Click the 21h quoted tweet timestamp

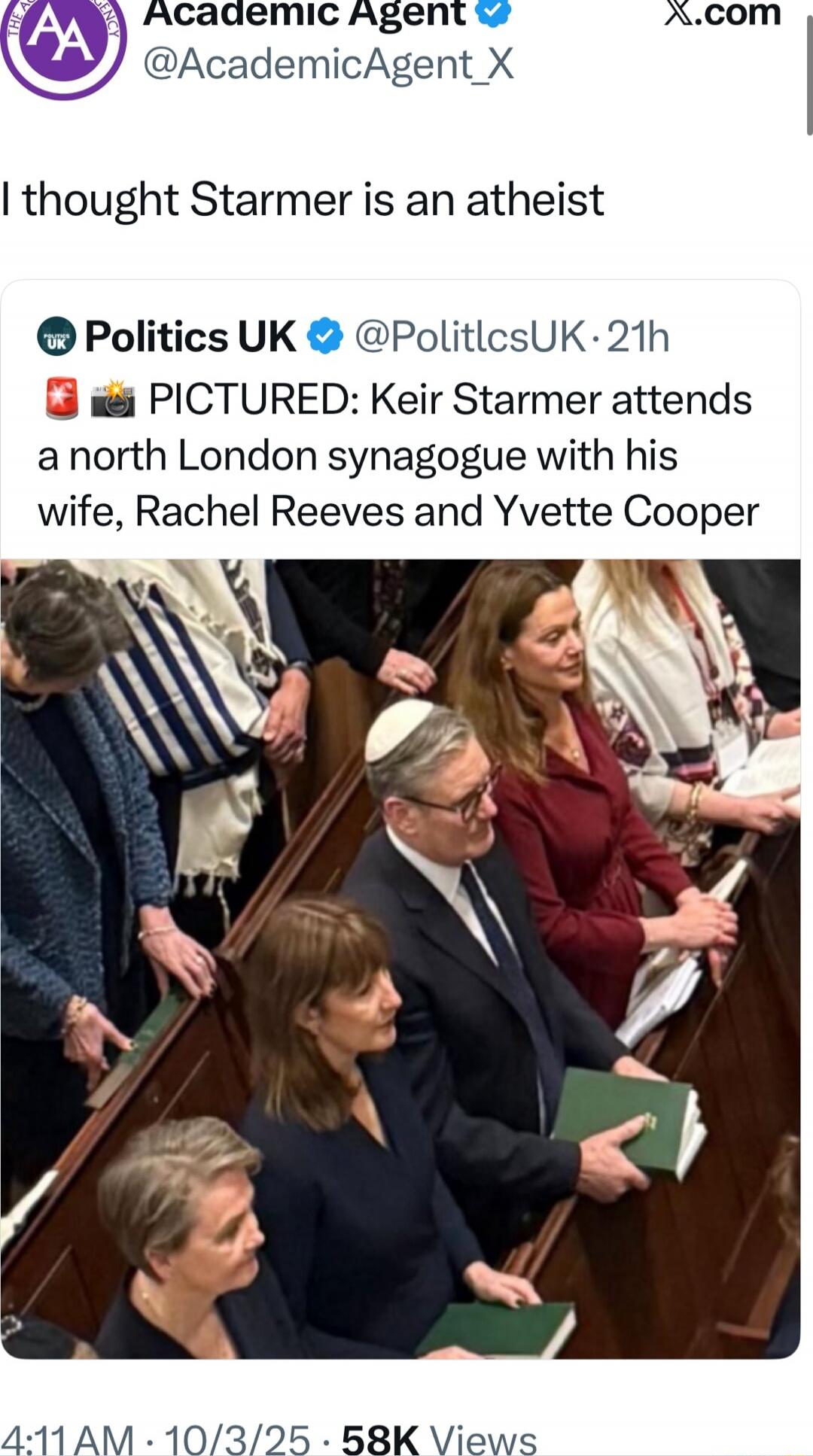(638, 336)
